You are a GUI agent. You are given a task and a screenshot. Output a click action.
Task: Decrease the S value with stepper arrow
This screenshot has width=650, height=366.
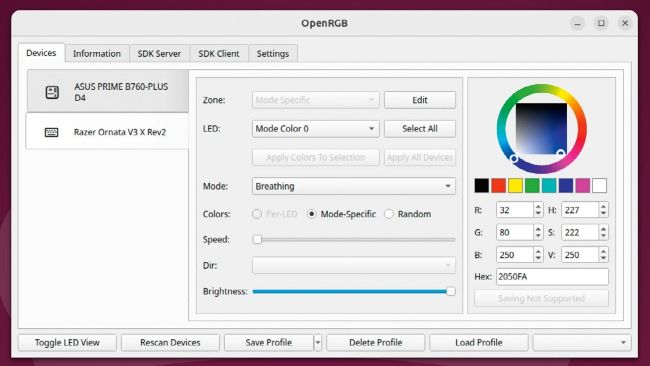point(604,236)
